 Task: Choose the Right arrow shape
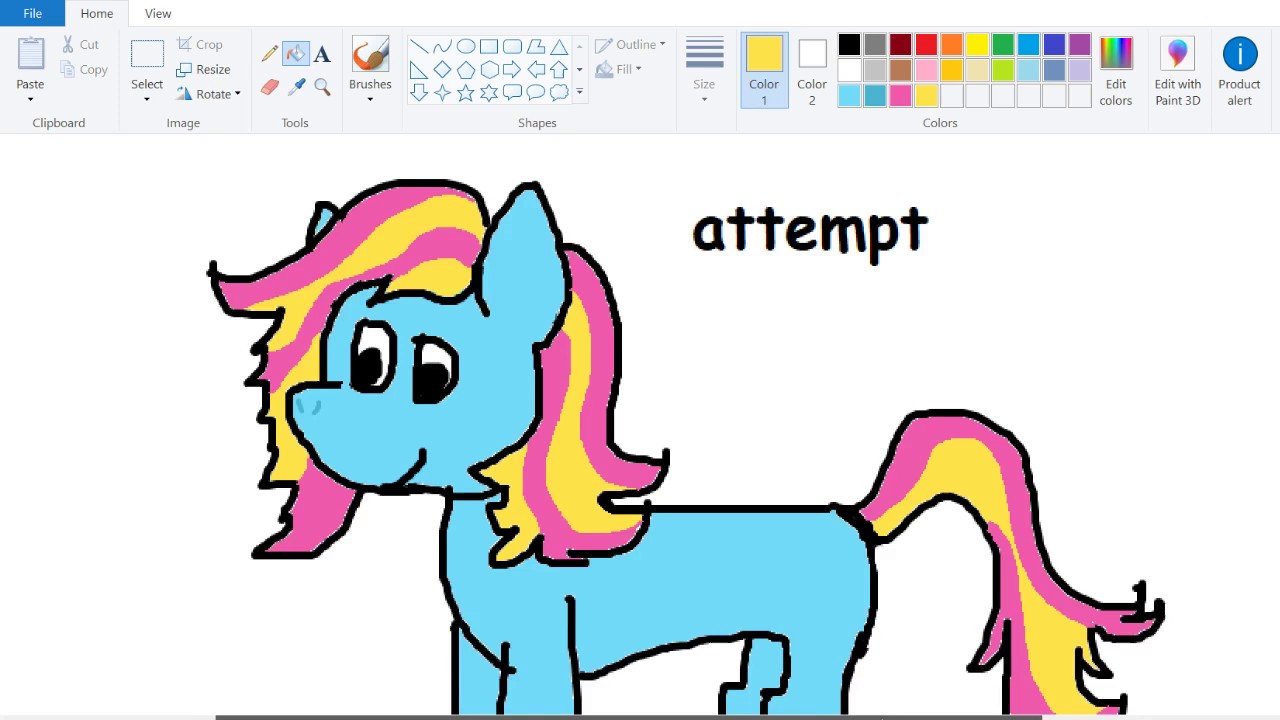point(512,70)
